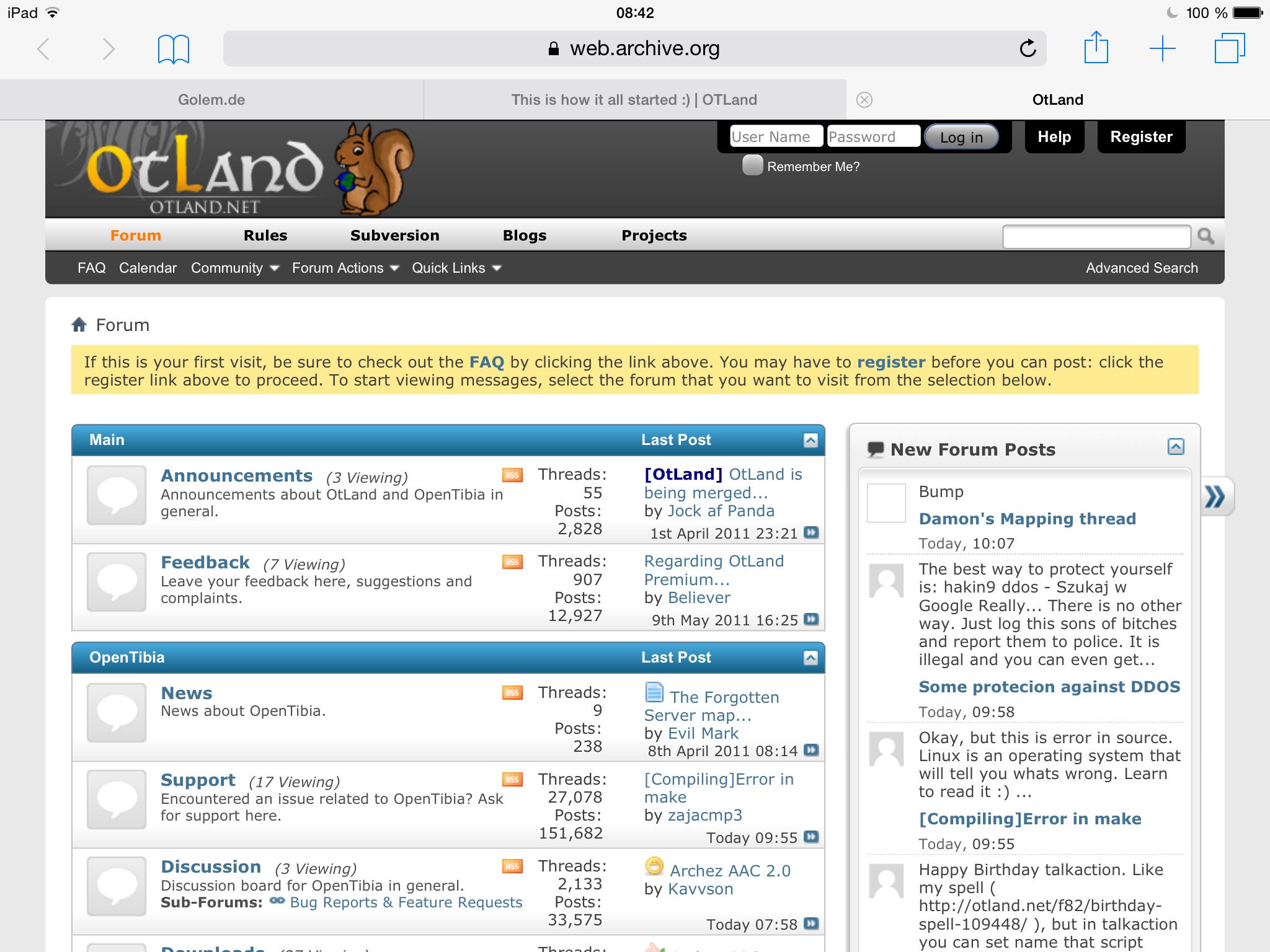Show all tabs overview icon
This screenshot has width=1270, height=952.
[1229, 48]
